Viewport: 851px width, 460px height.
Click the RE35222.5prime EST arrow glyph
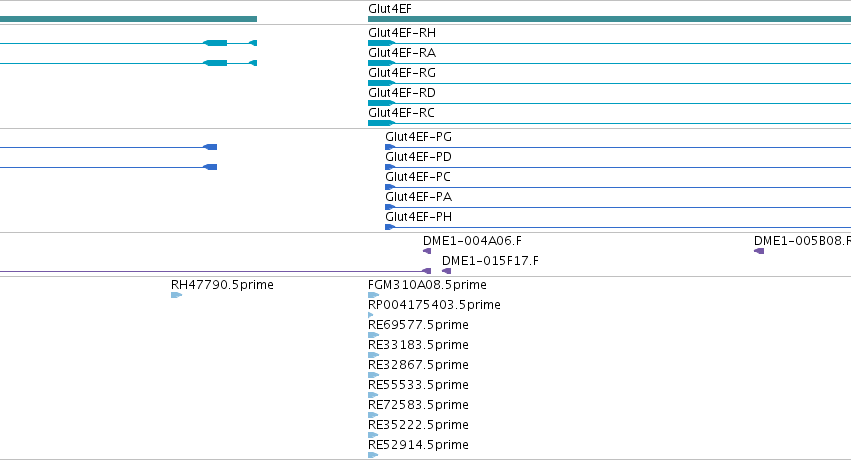(373, 436)
